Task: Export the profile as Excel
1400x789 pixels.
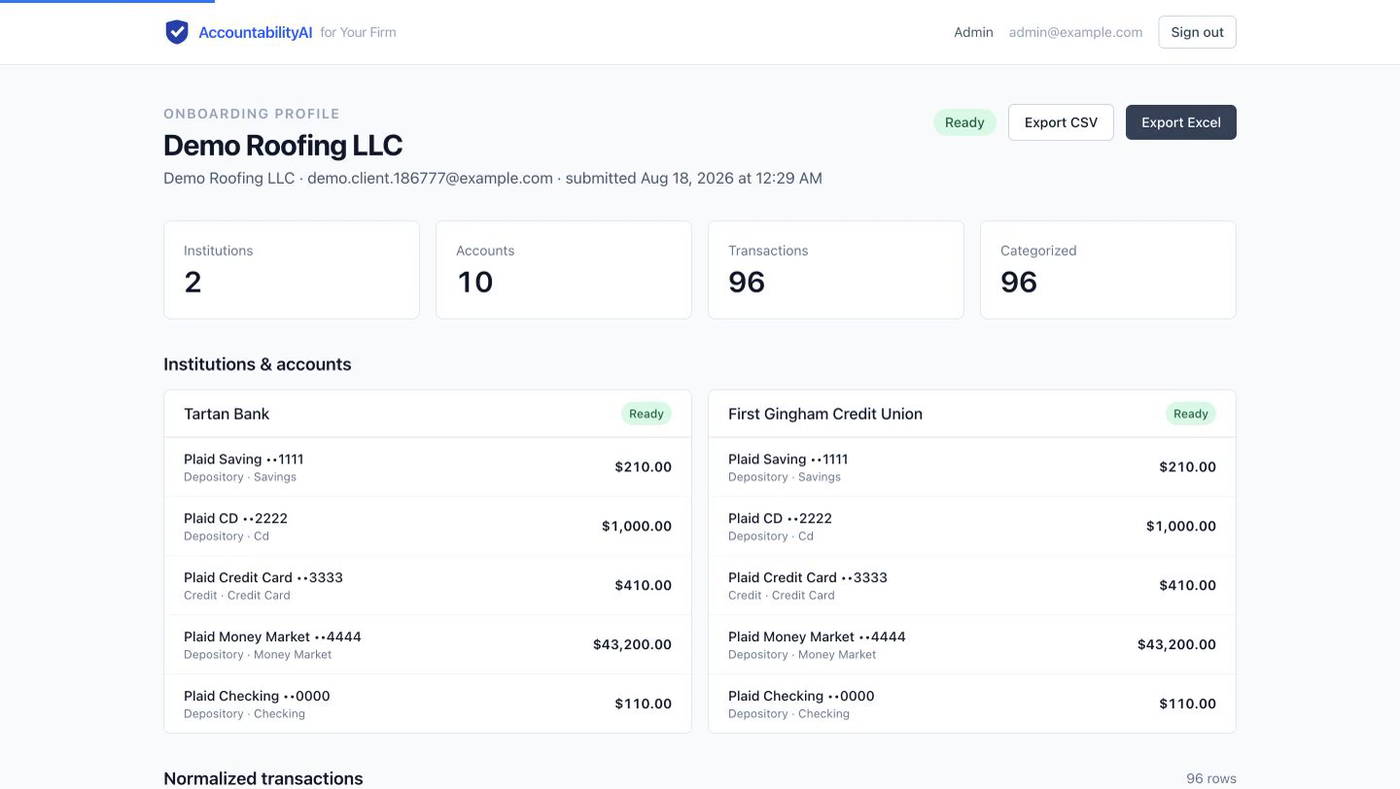Action: (1181, 122)
